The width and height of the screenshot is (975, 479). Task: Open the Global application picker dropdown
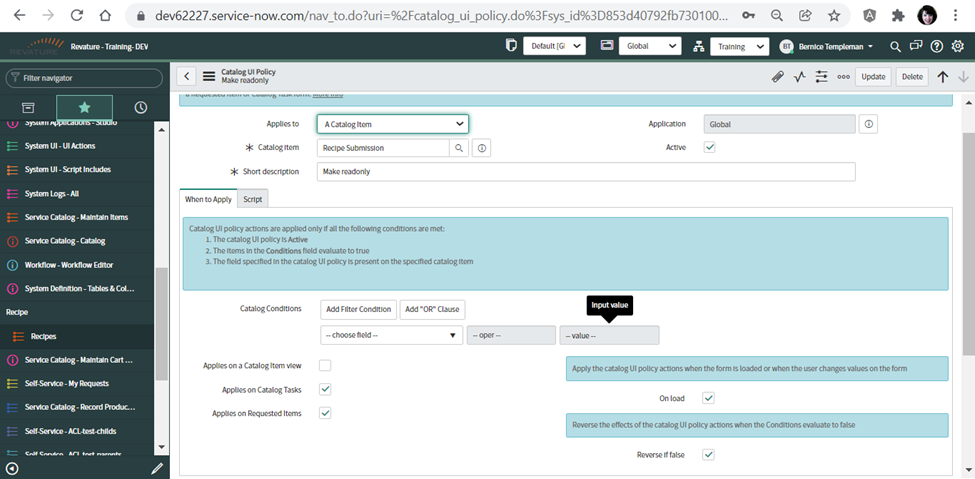click(650, 46)
